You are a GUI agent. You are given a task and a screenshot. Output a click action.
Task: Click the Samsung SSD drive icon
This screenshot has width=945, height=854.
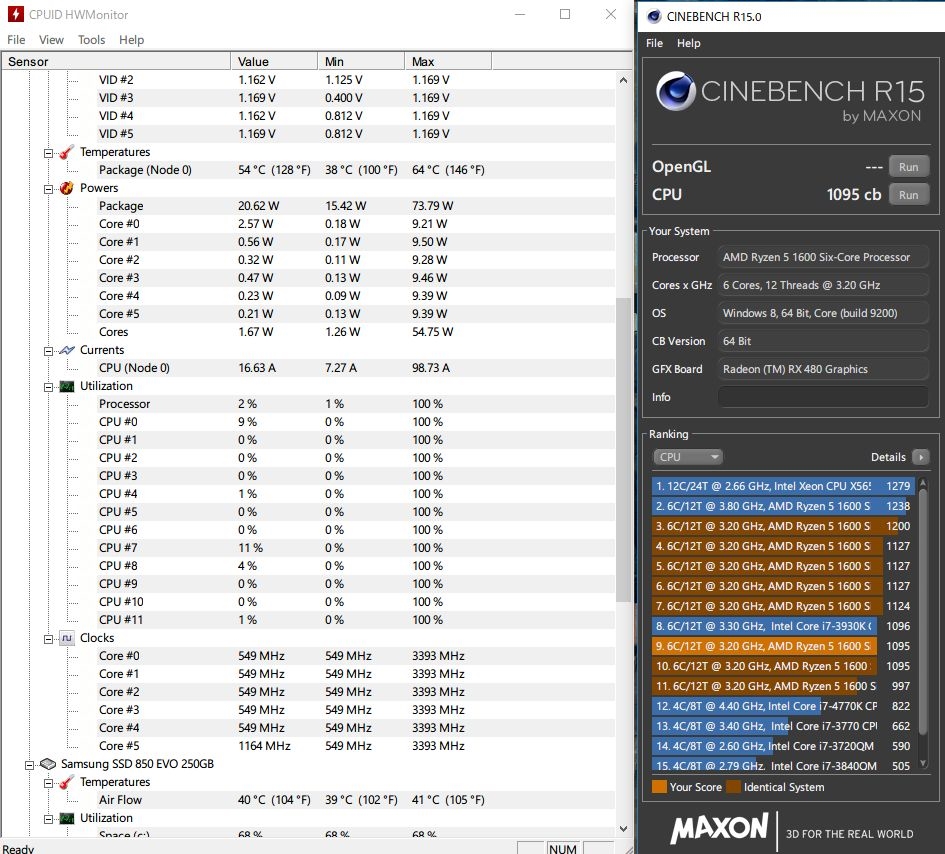click(x=48, y=764)
